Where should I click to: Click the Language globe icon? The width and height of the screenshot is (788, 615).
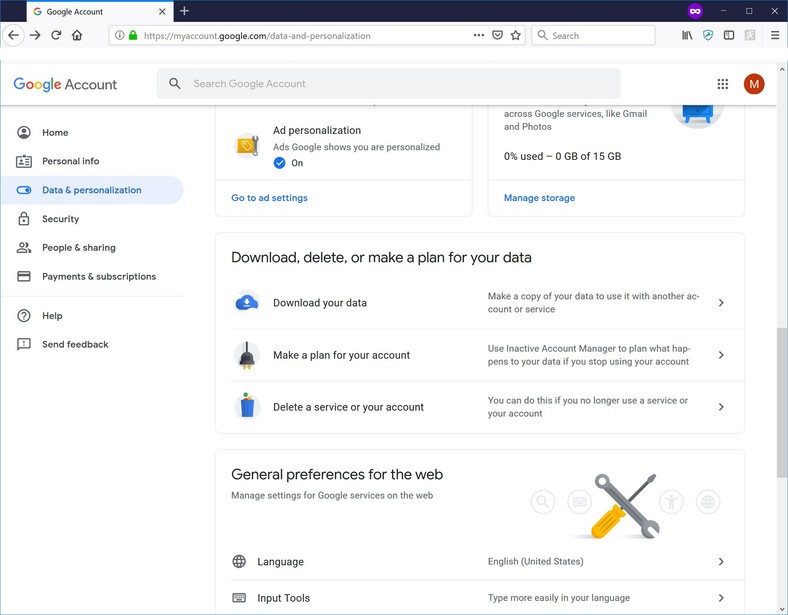[x=239, y=561]
